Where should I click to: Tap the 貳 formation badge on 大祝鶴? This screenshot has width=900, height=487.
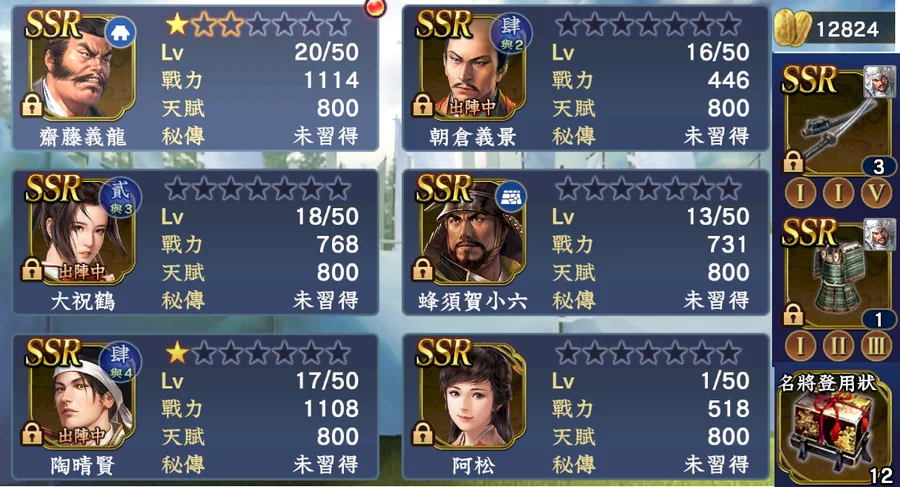point(120,197)
